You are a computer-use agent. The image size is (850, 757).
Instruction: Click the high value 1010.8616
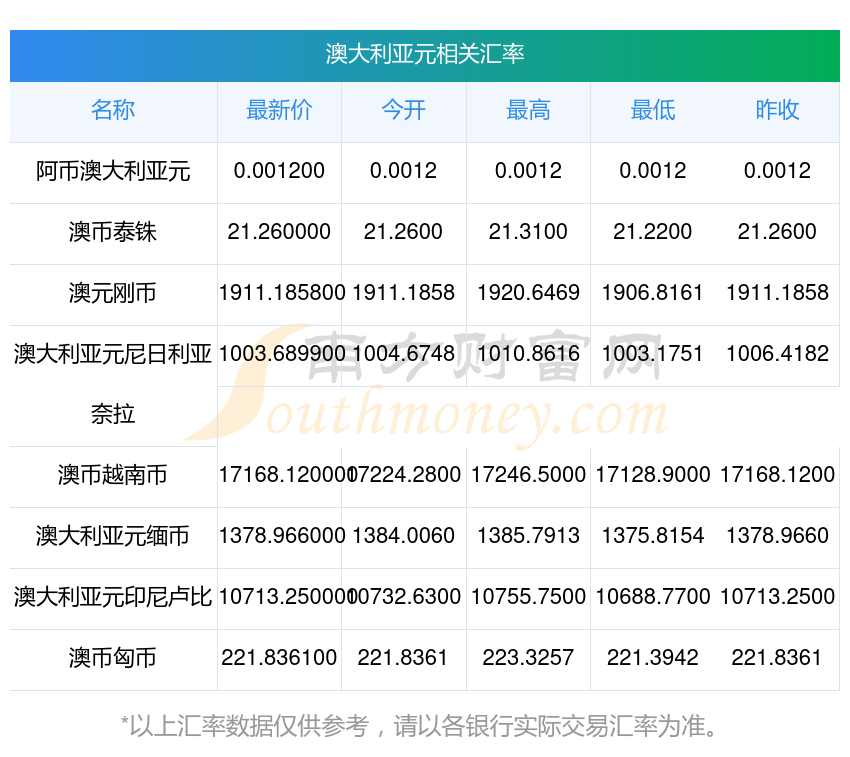[528, 354]
